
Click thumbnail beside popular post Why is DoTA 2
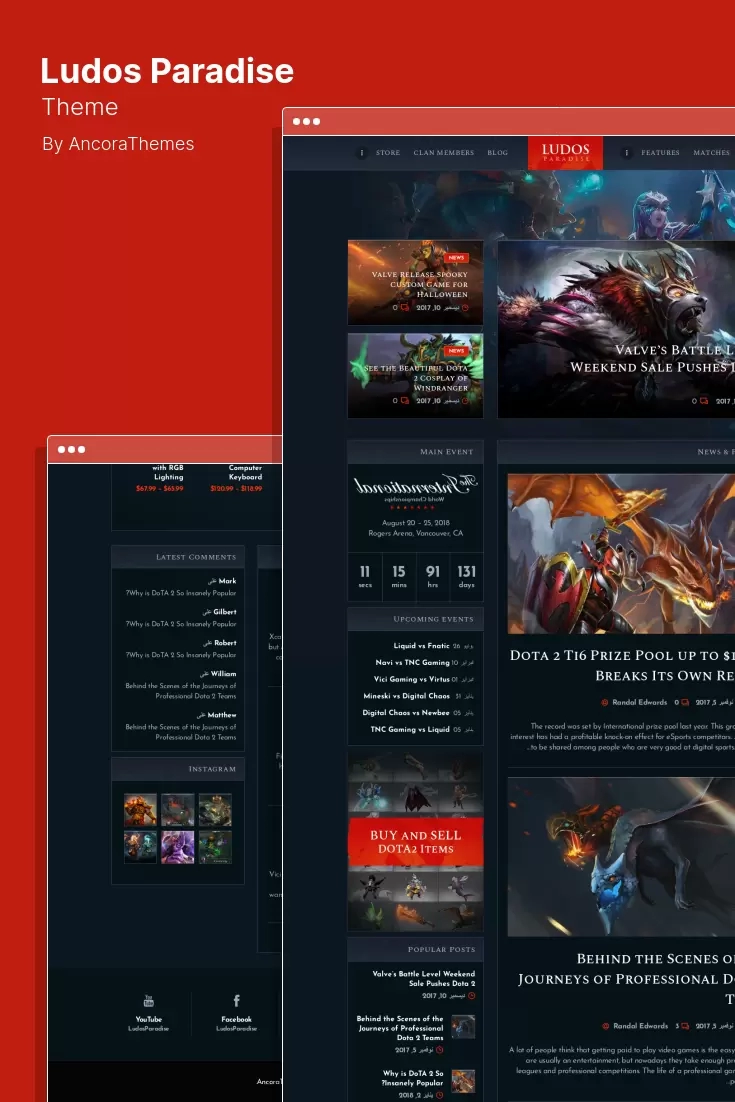coord(462,1081)
